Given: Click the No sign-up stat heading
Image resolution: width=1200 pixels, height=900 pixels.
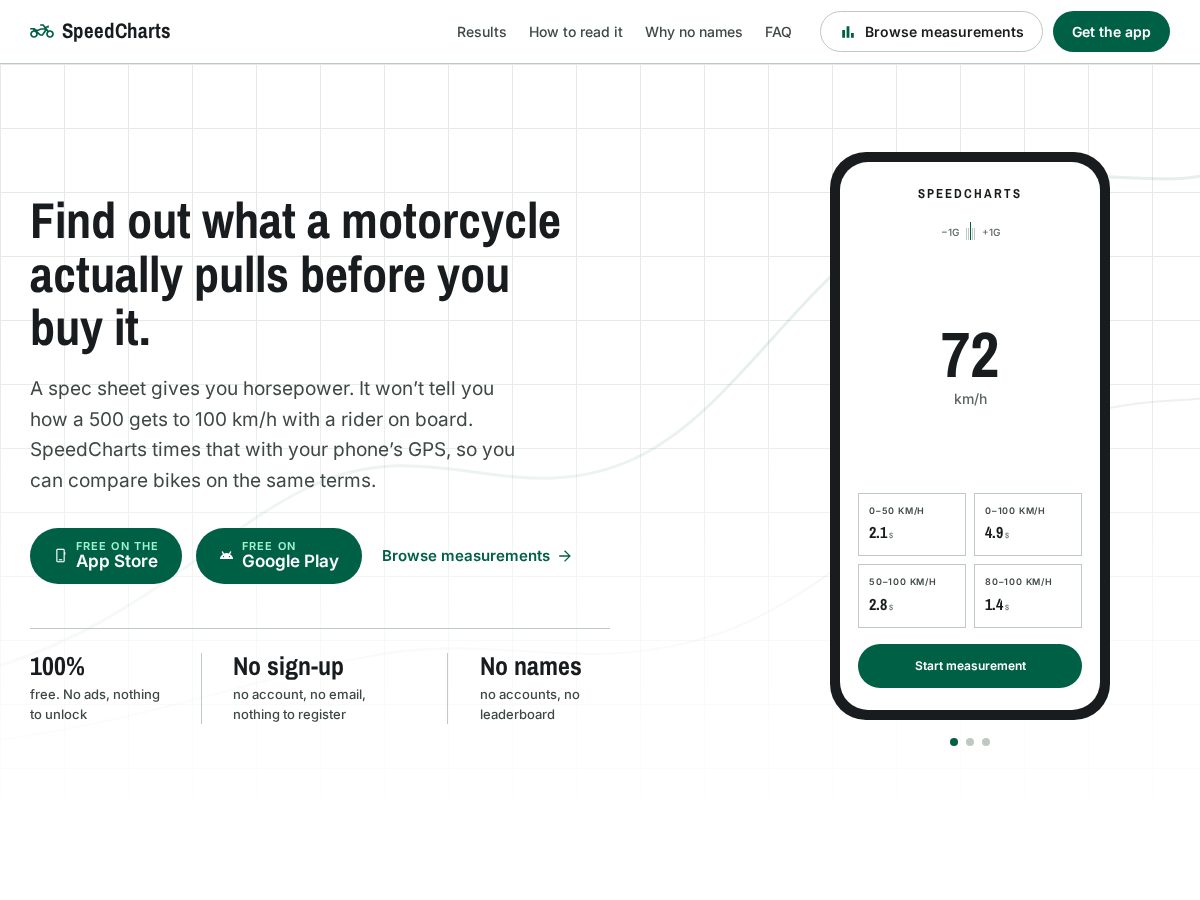Looking at the screenshot, I should [288, 667].
